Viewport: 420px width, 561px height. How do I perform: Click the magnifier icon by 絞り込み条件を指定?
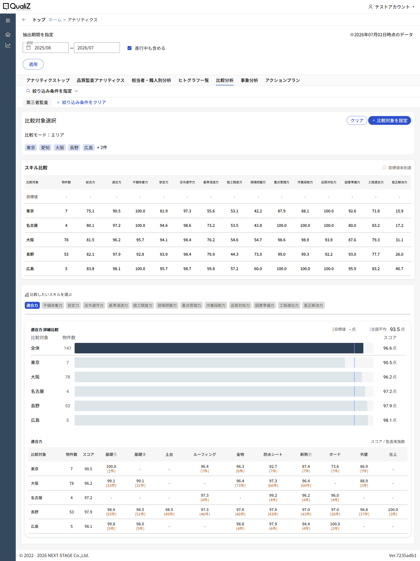28,91
